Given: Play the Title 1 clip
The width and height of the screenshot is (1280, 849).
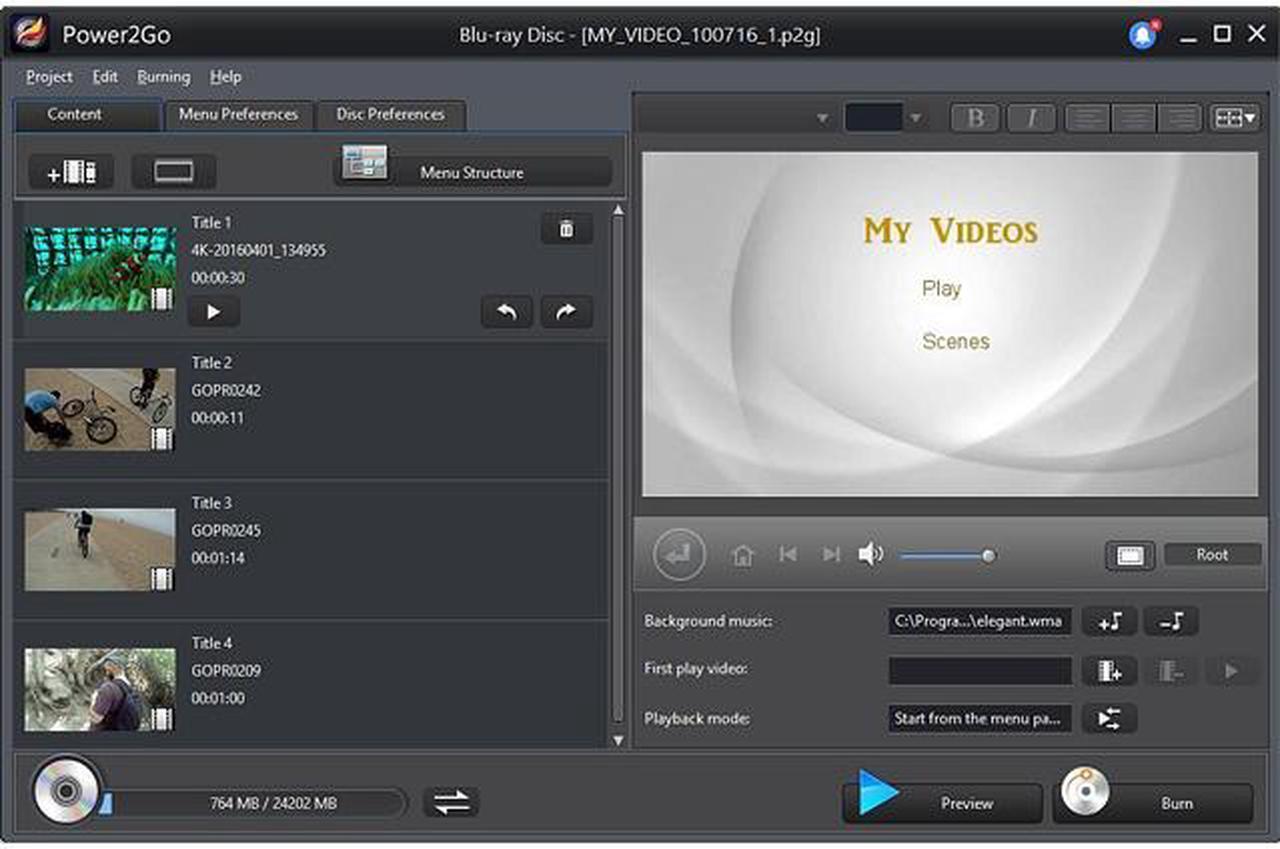Looking at the screenshot, I should [213, 312].
